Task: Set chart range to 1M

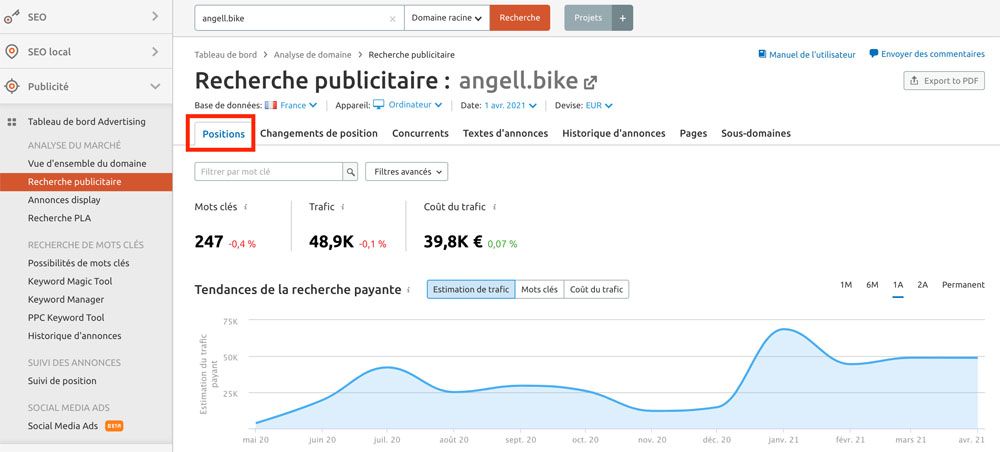Action: [x=846, y=285]
